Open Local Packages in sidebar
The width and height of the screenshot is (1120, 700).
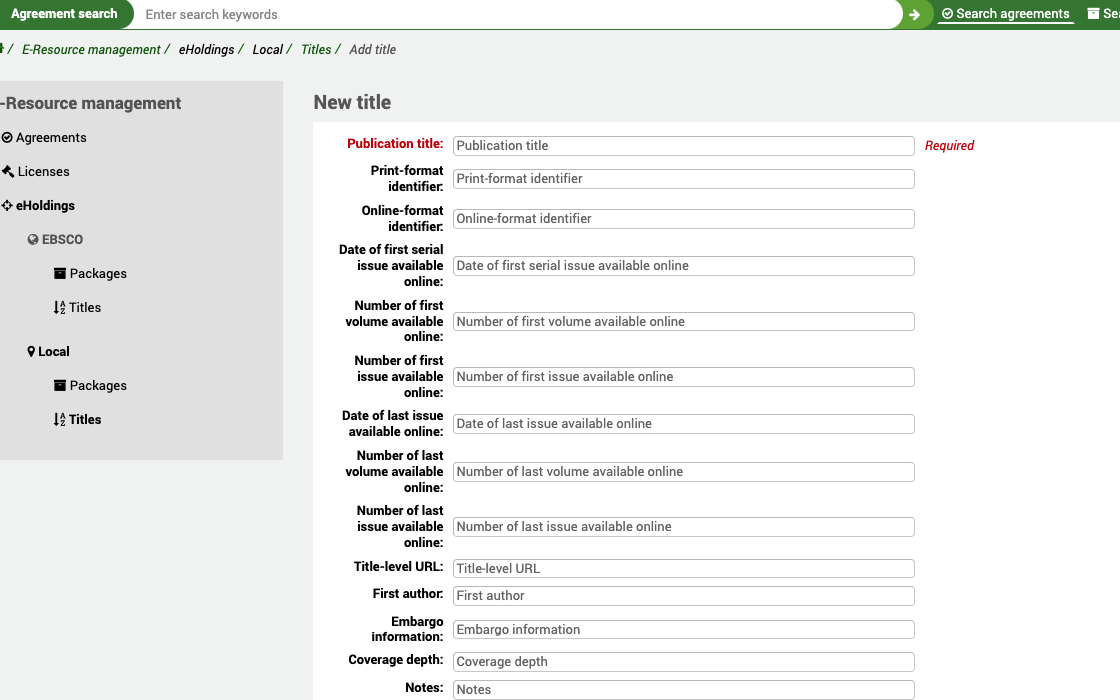tap(98, 386)
